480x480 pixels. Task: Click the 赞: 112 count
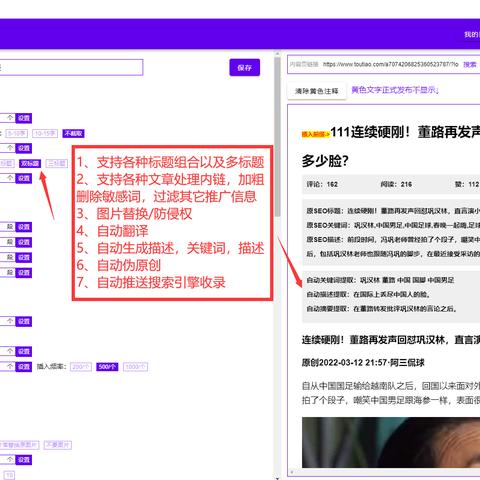(467, 184)
